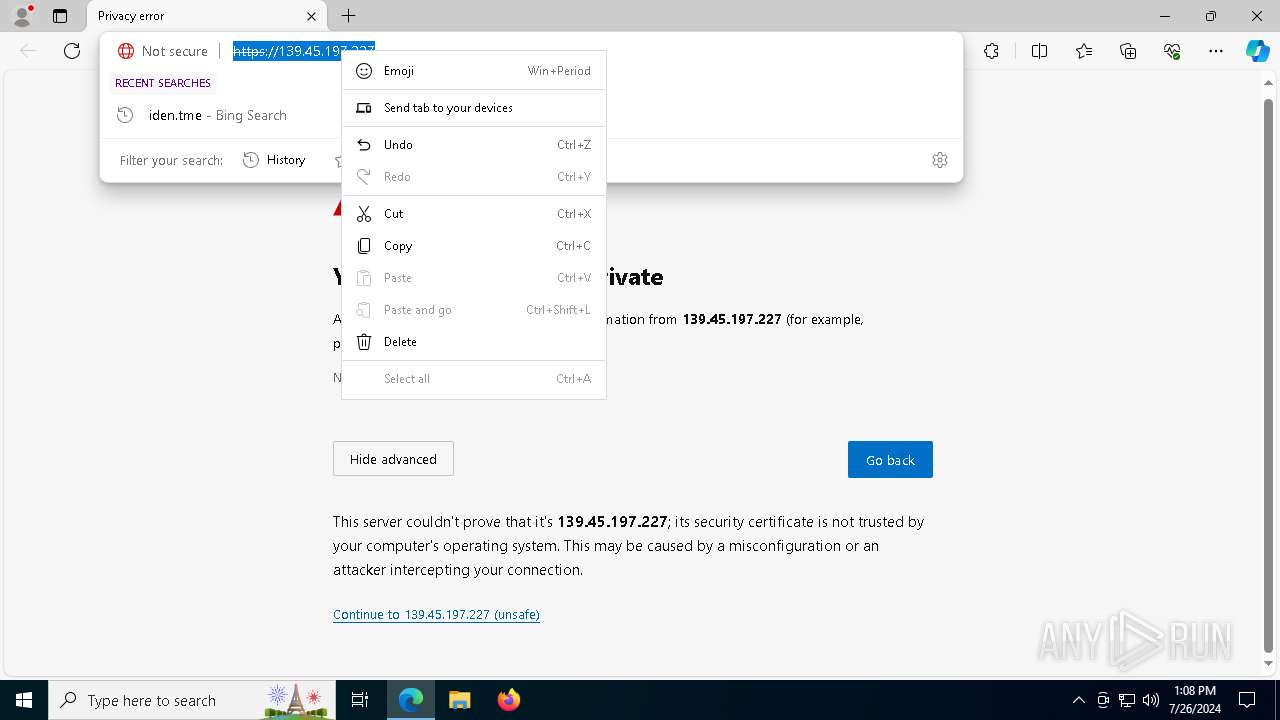Viewport: 1280px width, 720px height.
Task: Open File Explorer from taskbar
Action: 459,700
